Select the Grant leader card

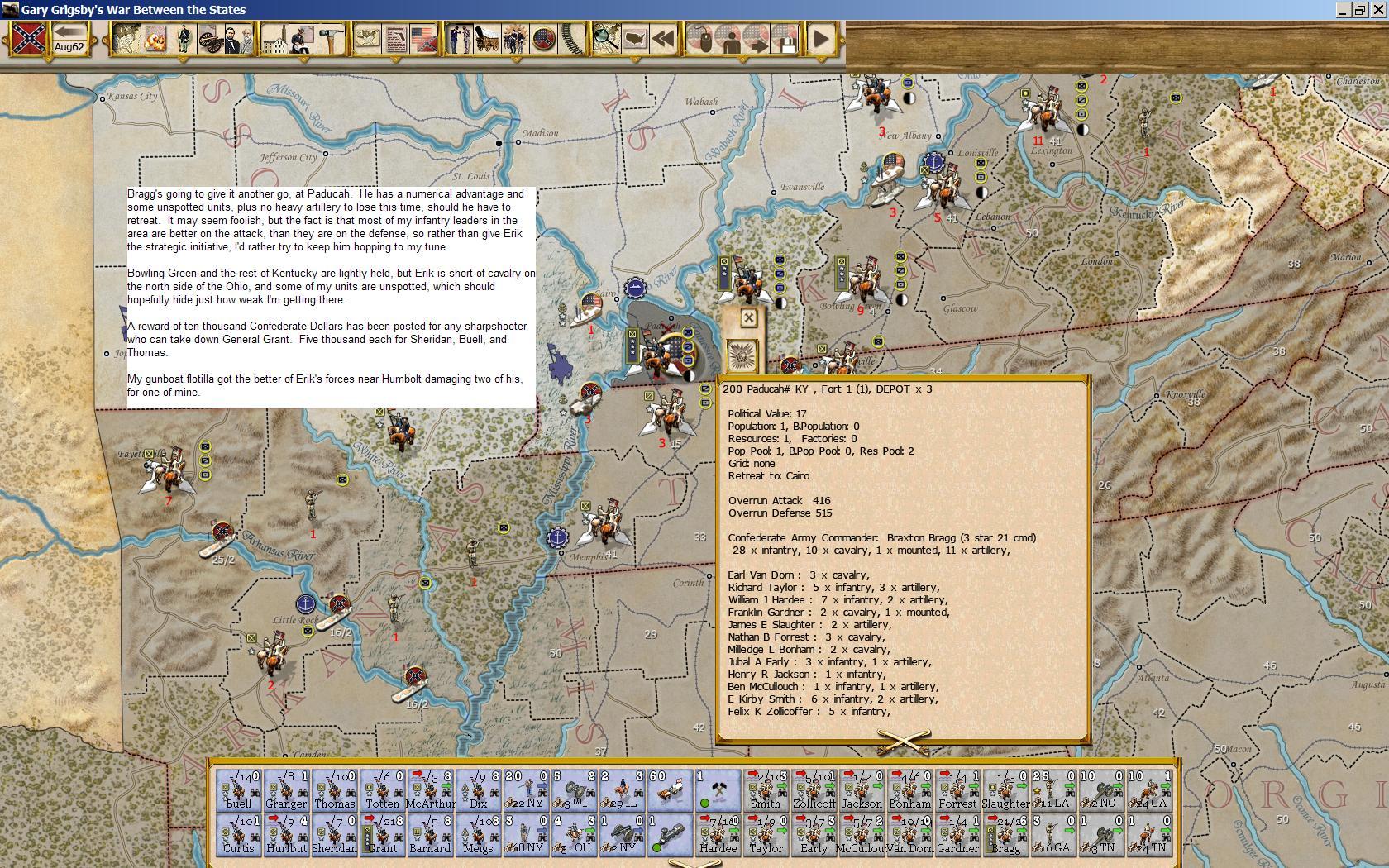tap(382, 834)
